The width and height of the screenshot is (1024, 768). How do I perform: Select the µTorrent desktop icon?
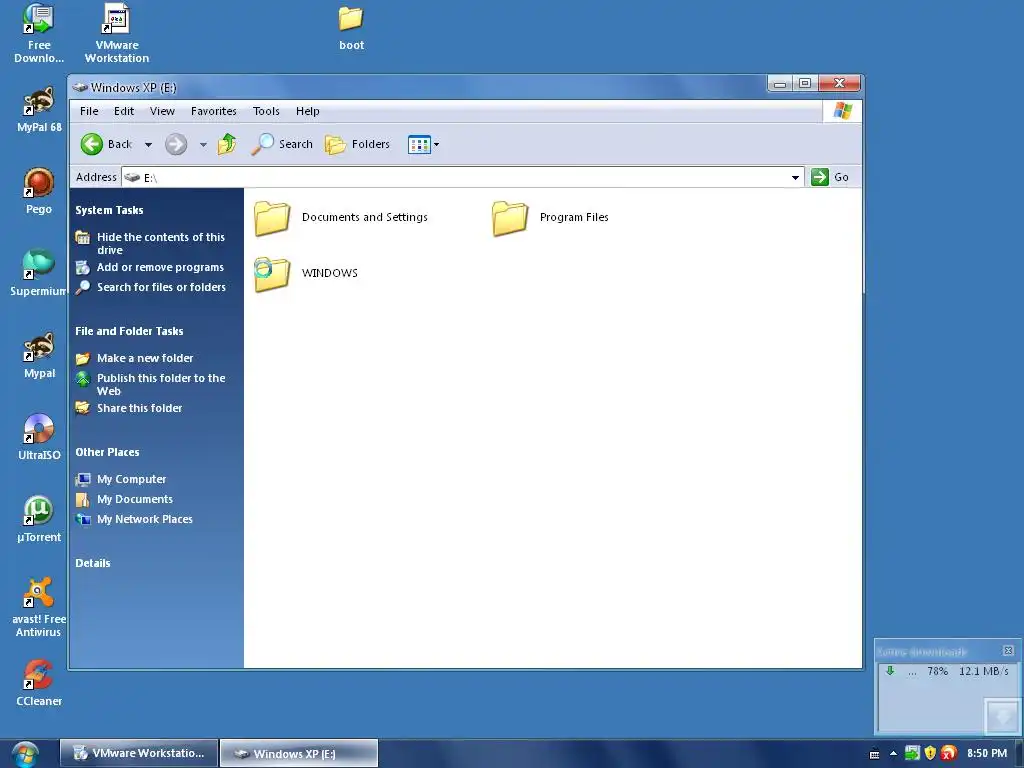(39, 520)
